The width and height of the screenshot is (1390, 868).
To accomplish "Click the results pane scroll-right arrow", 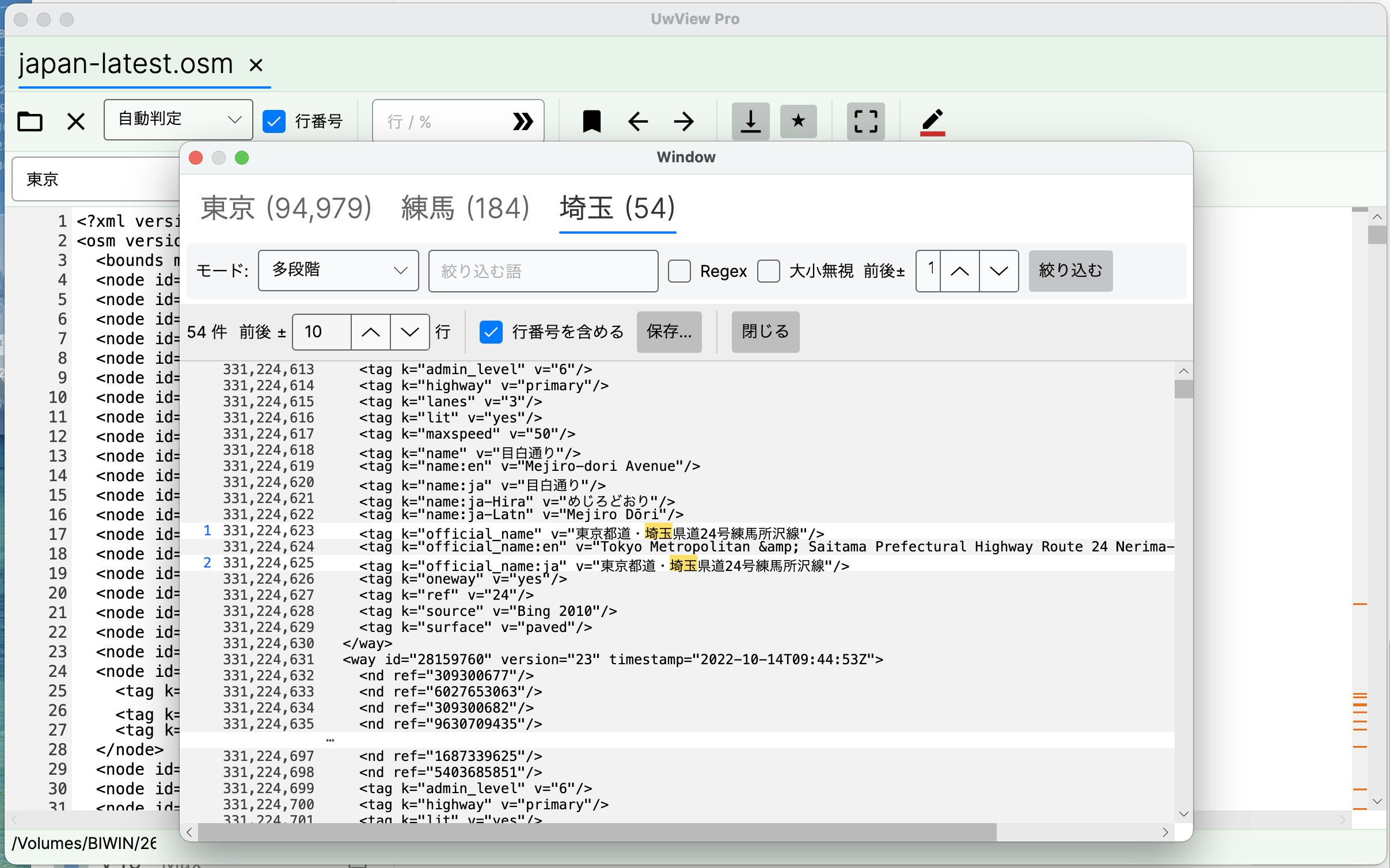I will click(x=1165, y=832).
